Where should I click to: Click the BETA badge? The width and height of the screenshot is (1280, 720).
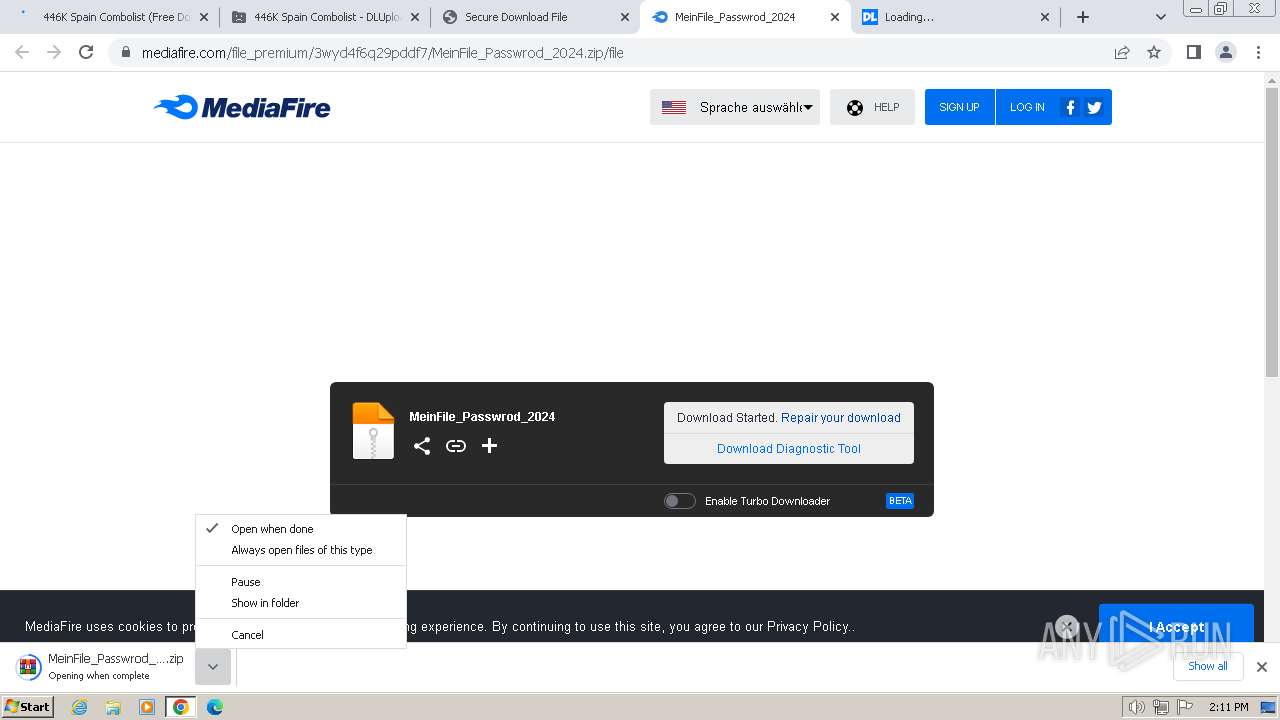click(x=900, y=501)
